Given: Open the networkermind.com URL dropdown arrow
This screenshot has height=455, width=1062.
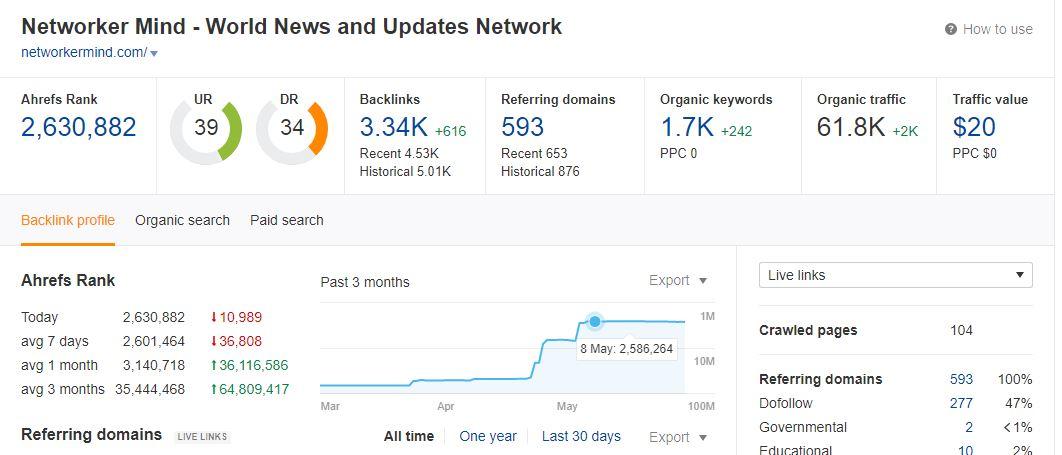Looking at the screenshot, I should coord(154,53).
